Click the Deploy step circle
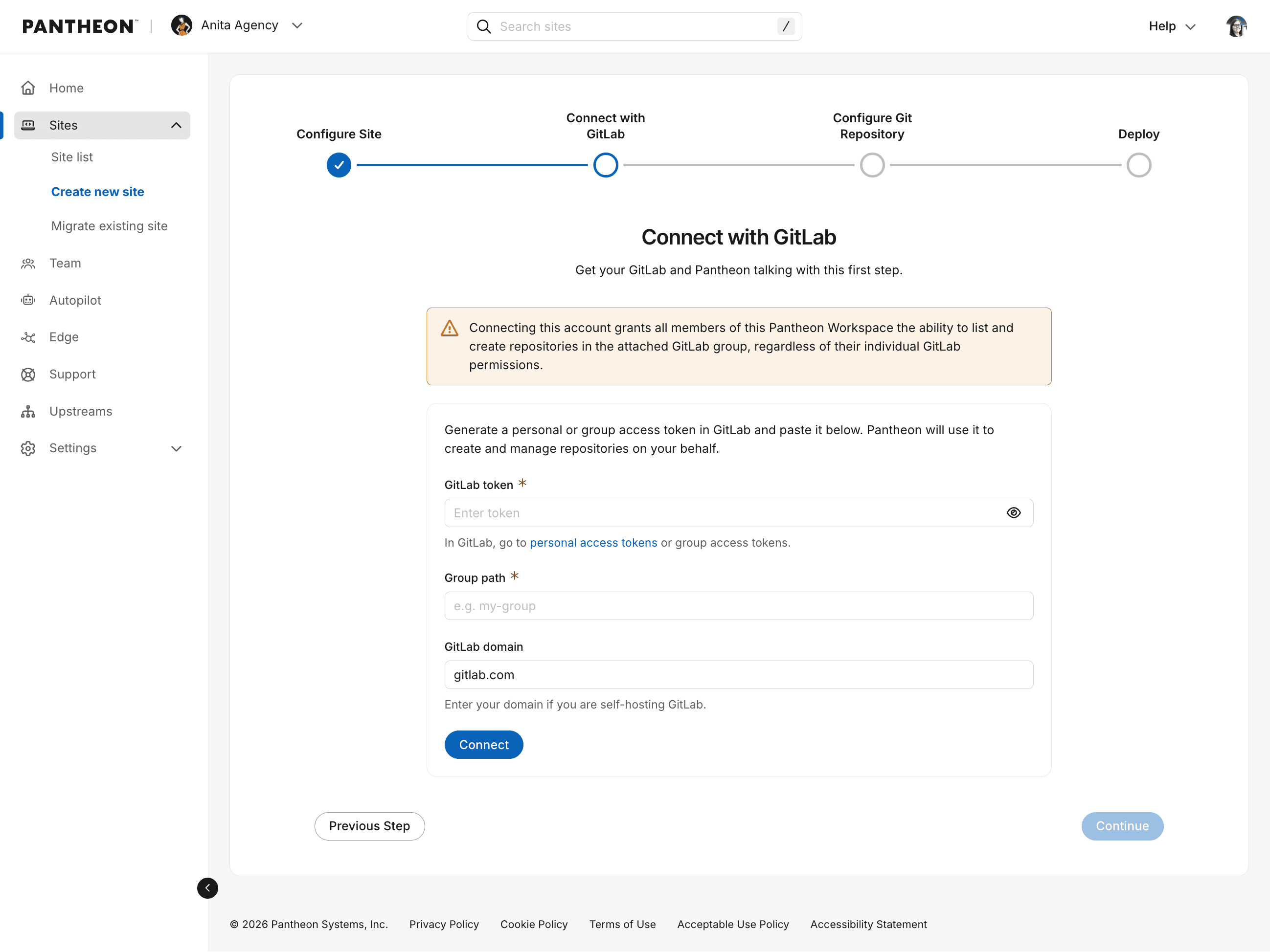The width and height of the screenshot is (1270, 952). tap(1138, 165)
